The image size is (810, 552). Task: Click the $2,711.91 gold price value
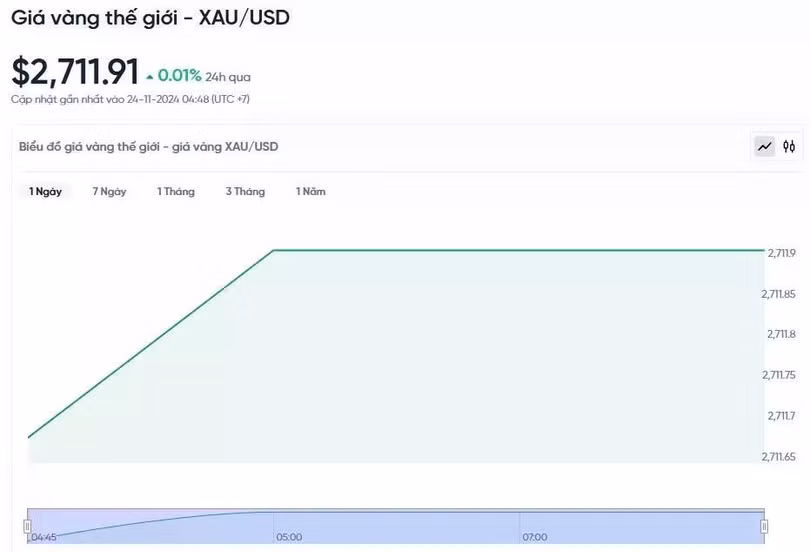point(75,72)
